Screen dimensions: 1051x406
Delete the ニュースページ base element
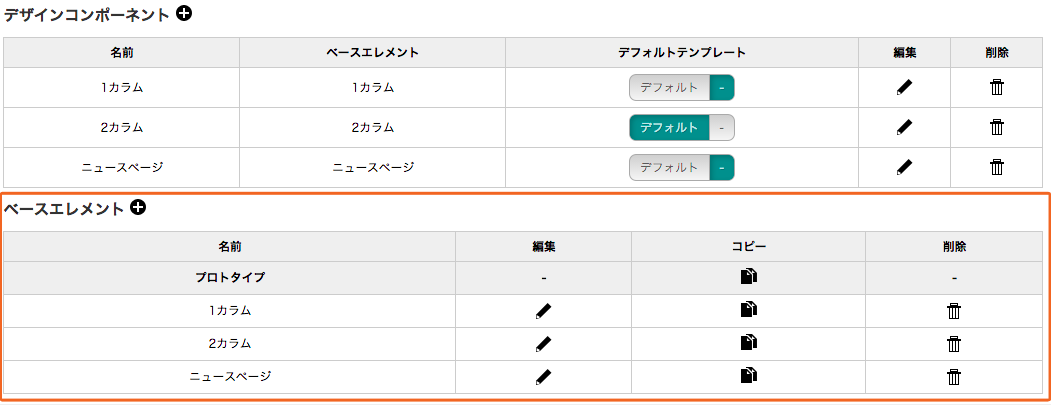click(x=954, y=377)
